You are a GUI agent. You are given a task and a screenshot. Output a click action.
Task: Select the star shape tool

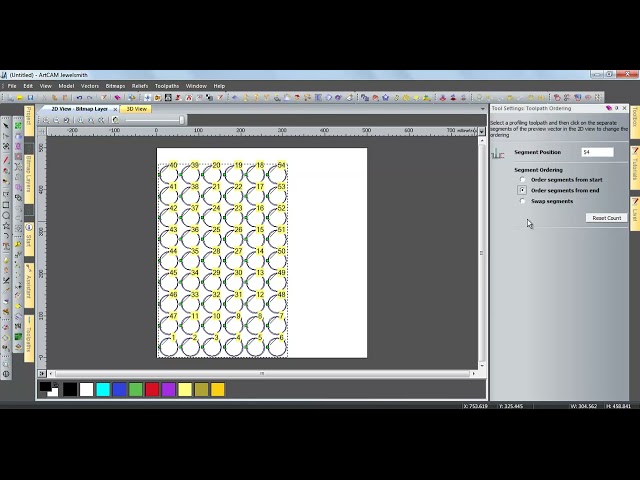click(6, 225)
